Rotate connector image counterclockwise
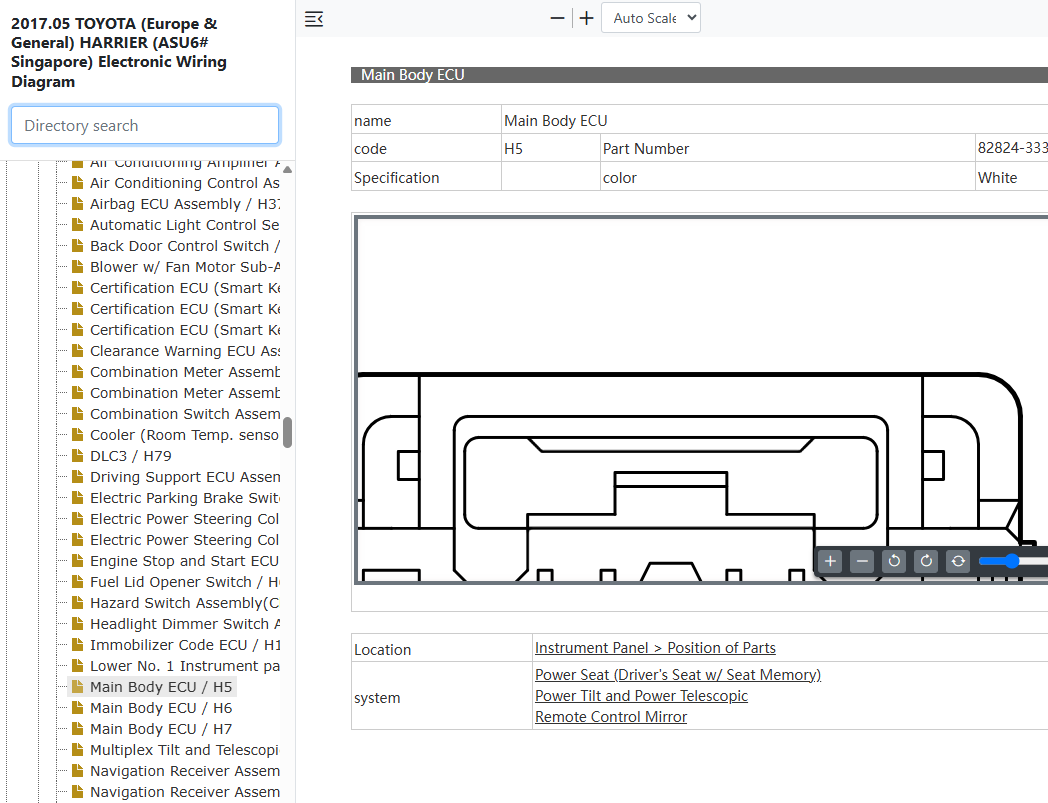 point(894,561)
